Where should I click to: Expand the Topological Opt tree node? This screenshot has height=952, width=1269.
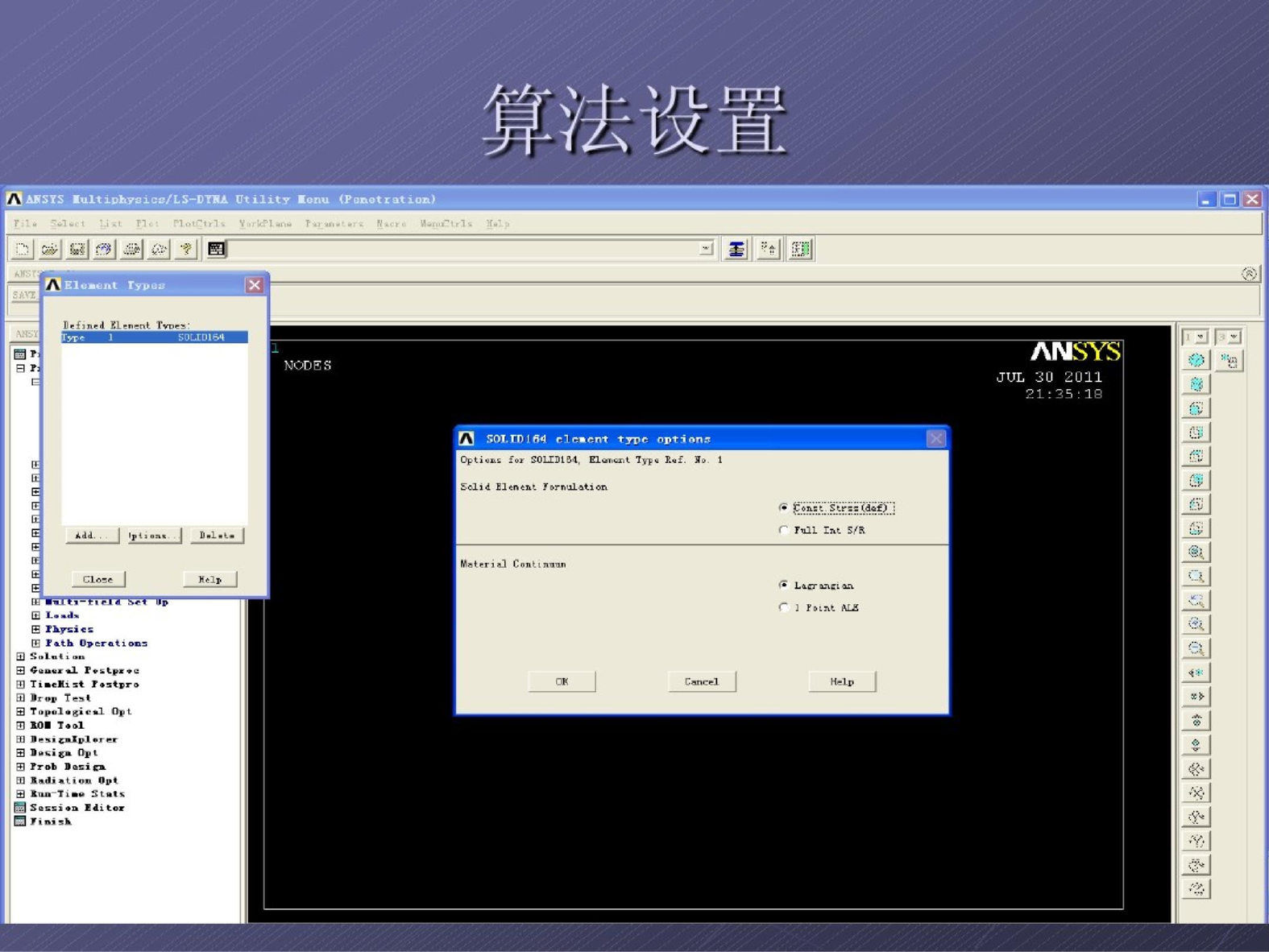click(21, 711)
